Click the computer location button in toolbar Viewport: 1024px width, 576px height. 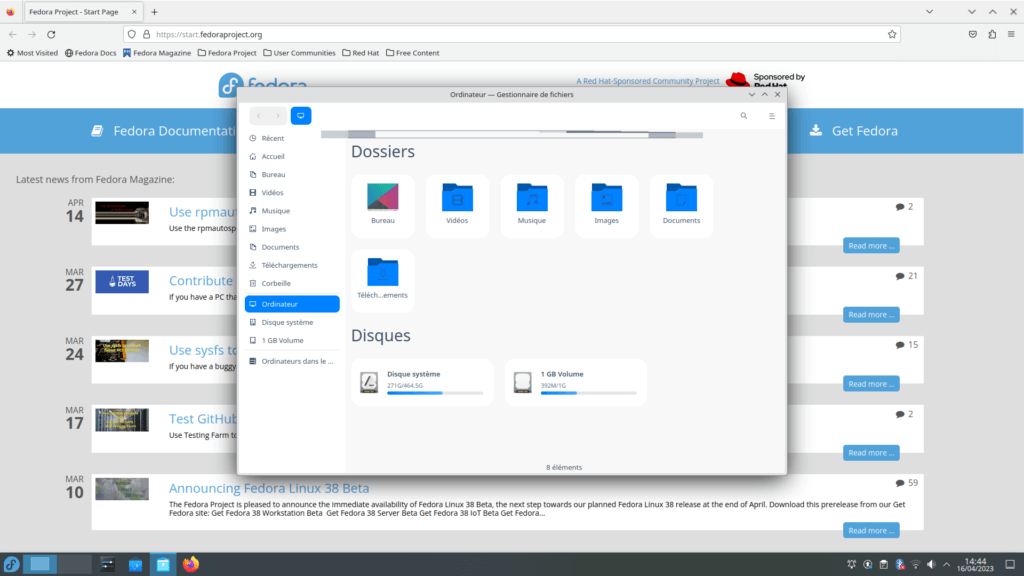click(x=301, y=116)
